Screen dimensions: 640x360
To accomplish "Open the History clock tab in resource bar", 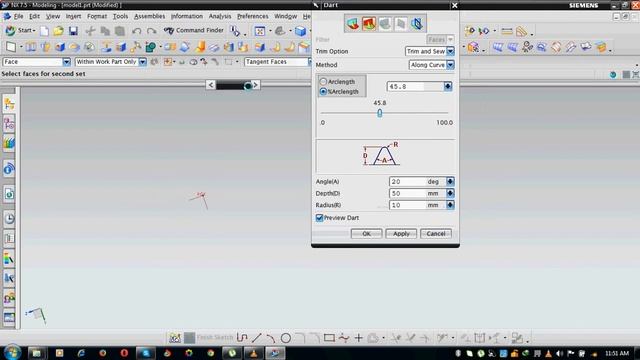I will (9, 219).
